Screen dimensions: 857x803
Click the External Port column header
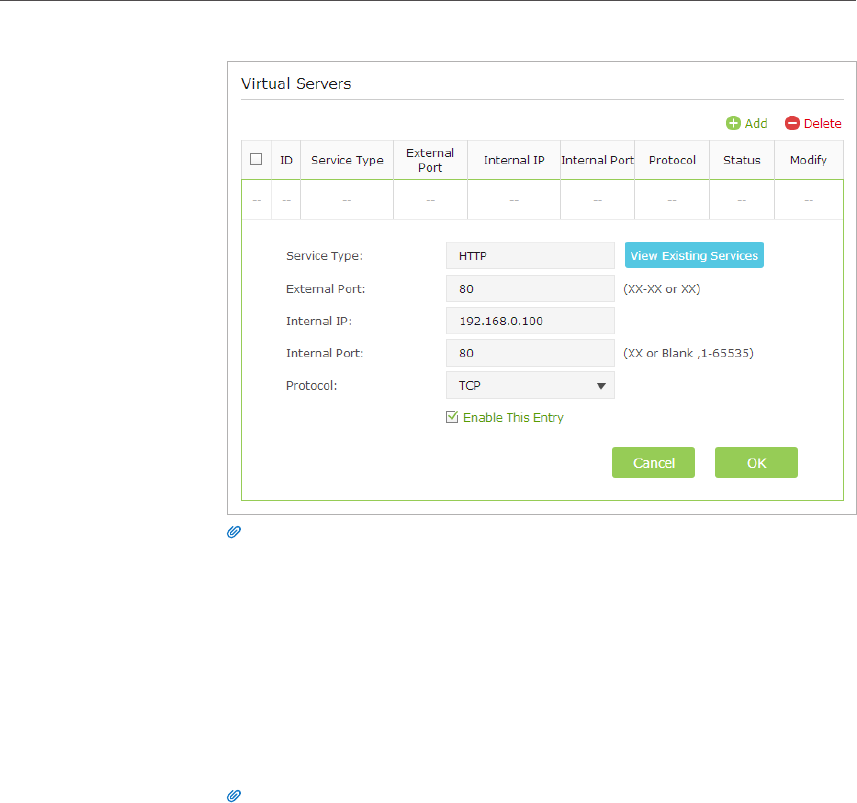pyautogui.click(x=430, y=160)
